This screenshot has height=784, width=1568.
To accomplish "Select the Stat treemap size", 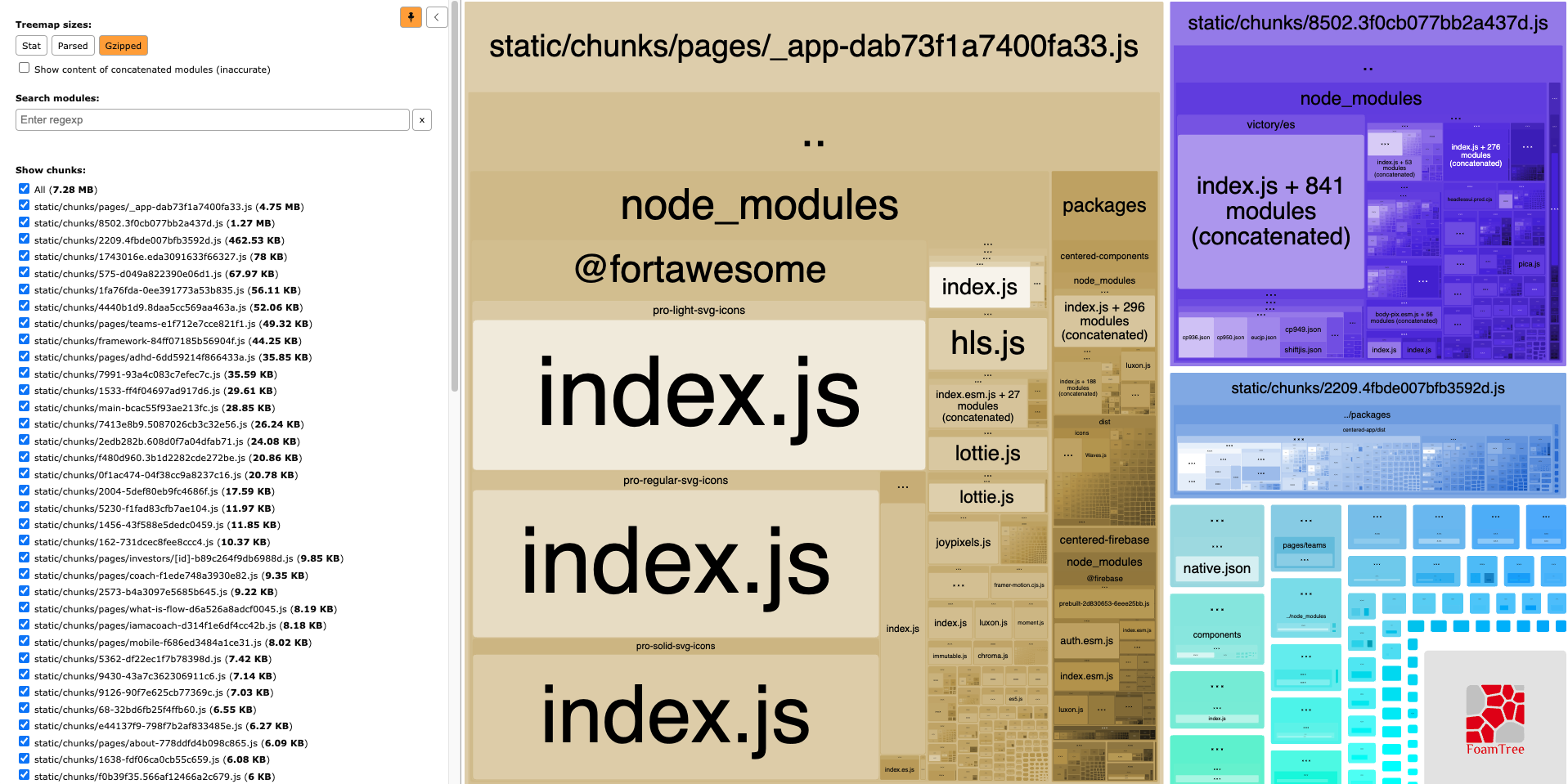I will point(31,46).
